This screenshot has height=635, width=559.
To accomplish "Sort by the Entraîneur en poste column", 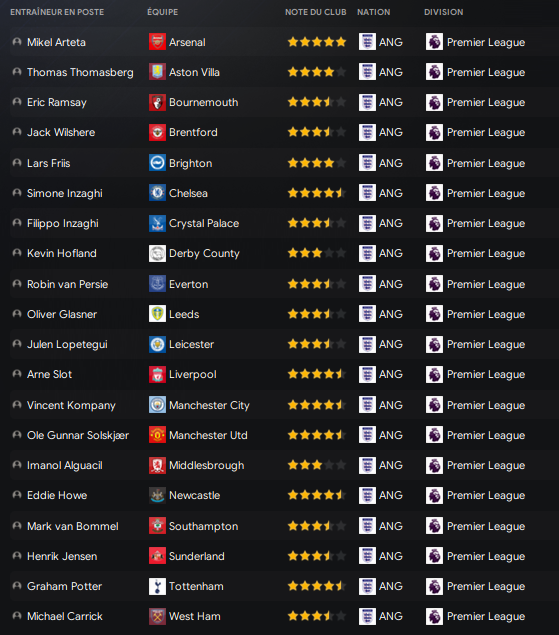I will click(x=57, y=12).
